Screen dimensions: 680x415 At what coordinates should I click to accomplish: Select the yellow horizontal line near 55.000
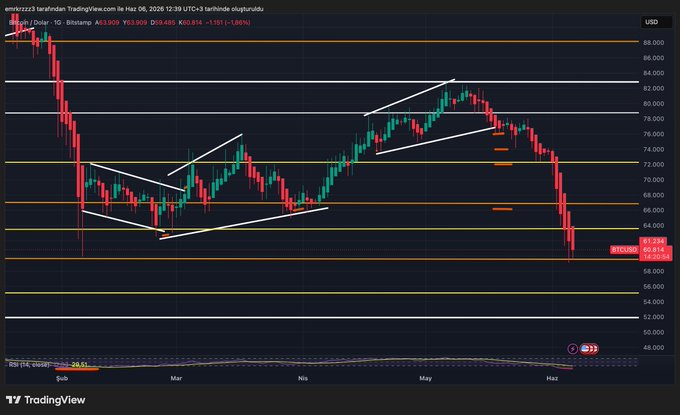point(322,293)
